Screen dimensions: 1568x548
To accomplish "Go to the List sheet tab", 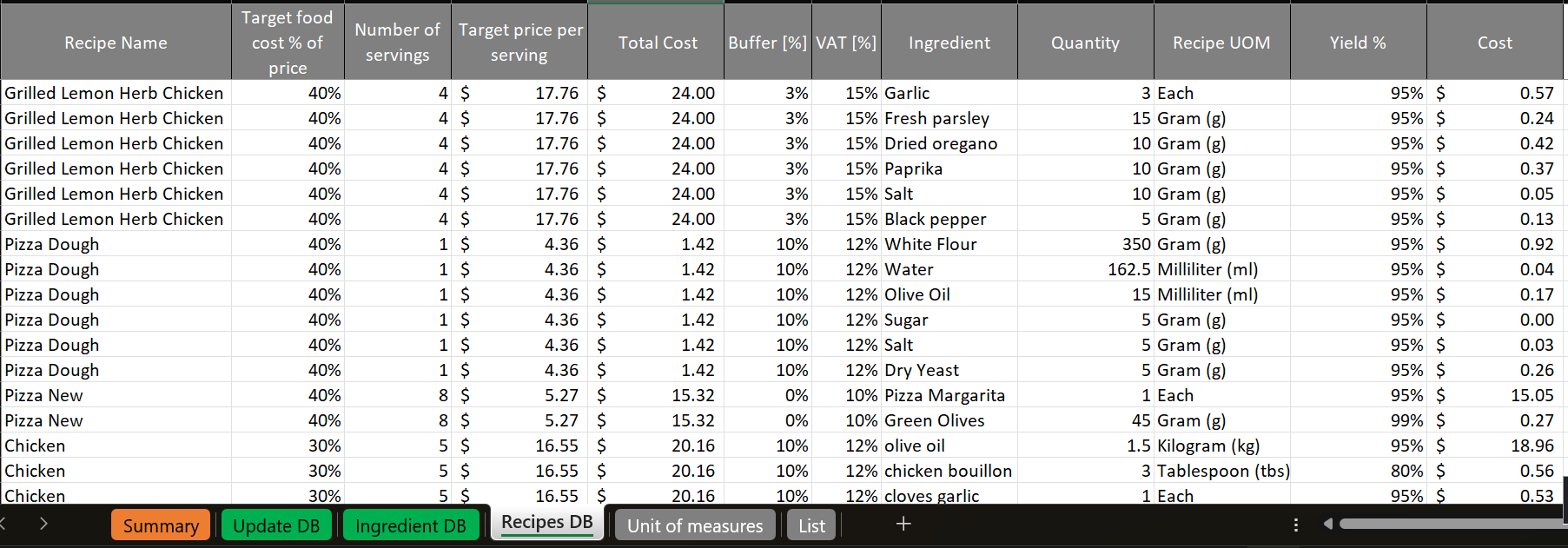I will (x=811, y=525).
